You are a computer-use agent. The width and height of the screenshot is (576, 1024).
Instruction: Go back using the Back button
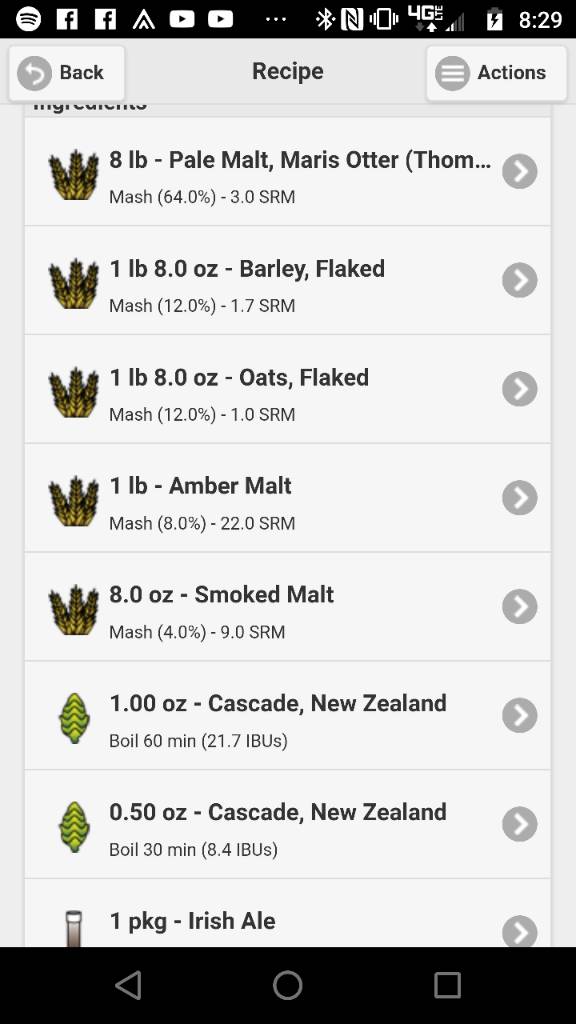click(x=67, y=72)
